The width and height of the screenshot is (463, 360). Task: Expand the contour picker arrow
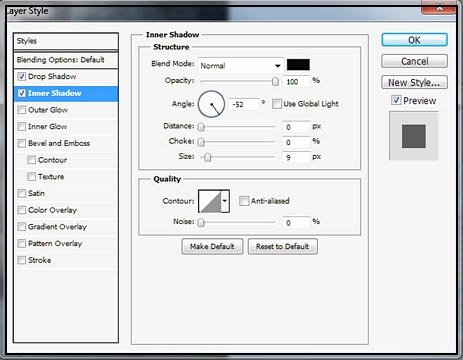225,201
